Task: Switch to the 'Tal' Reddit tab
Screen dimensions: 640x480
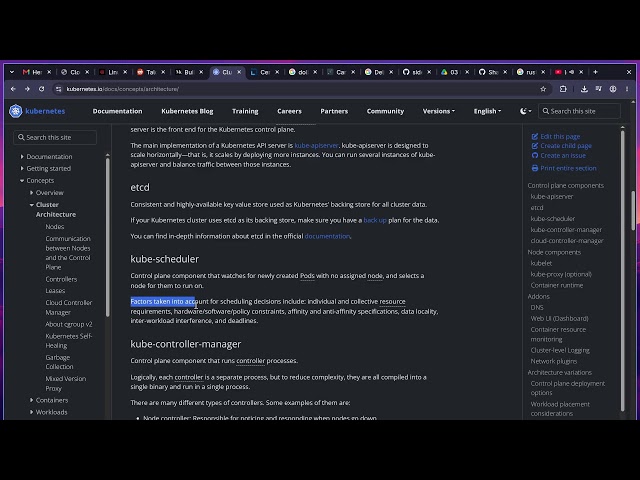Action: click(151, 72)
